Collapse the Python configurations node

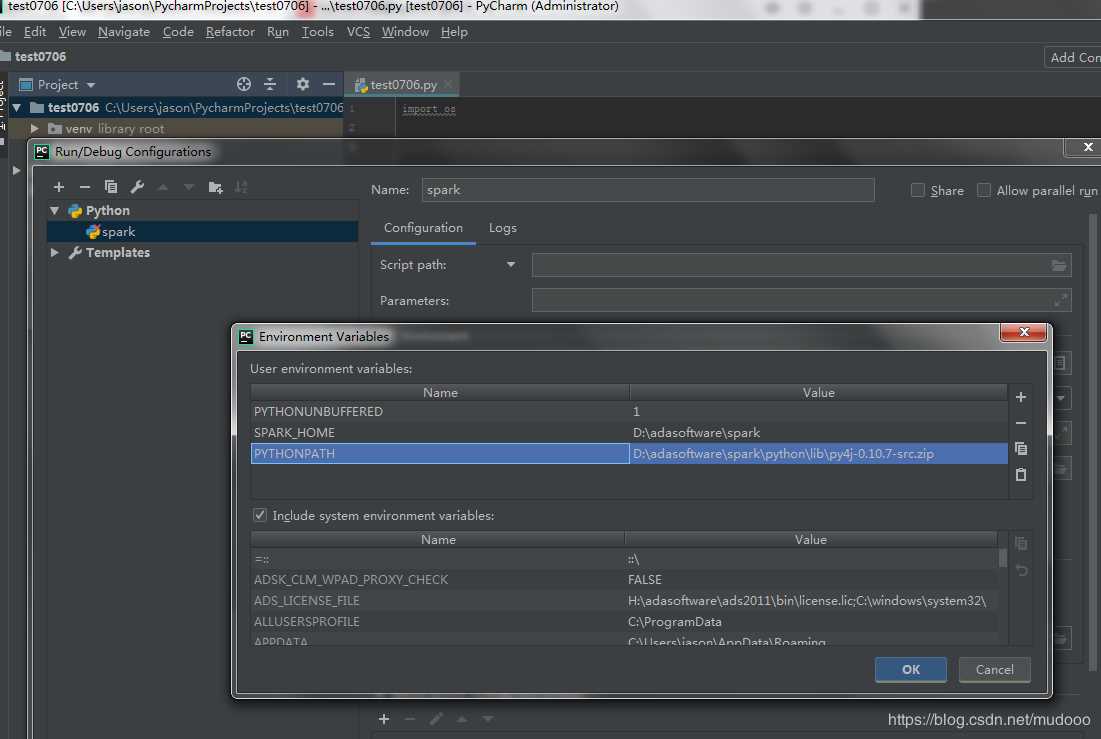(55, 211)
